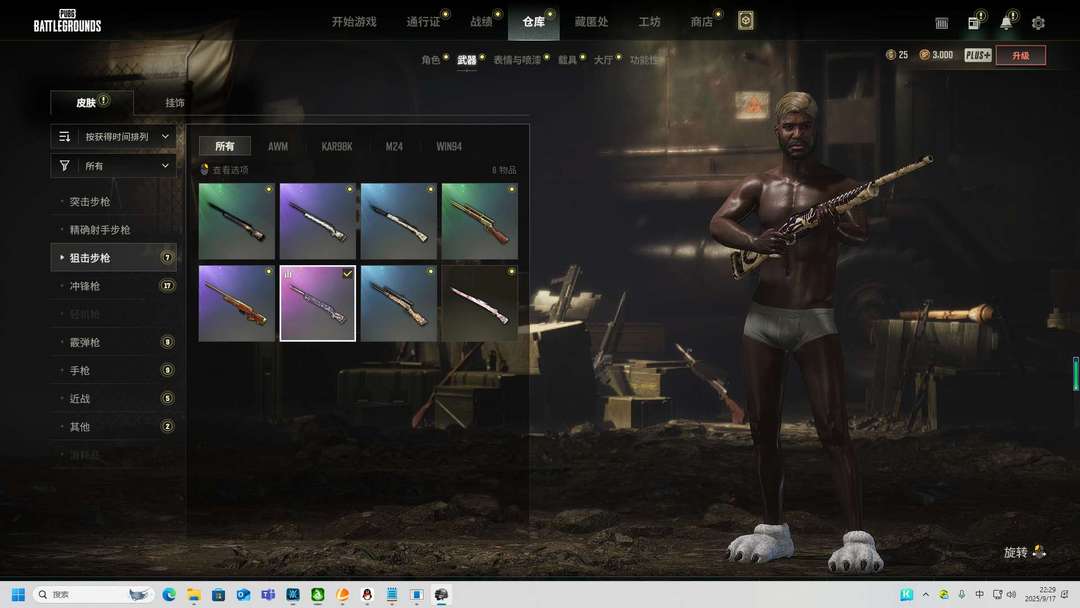This screenshot has width=1080, height=608.
Task: Click the PUBG helmet taskbar icon
Action: (442, 594)
